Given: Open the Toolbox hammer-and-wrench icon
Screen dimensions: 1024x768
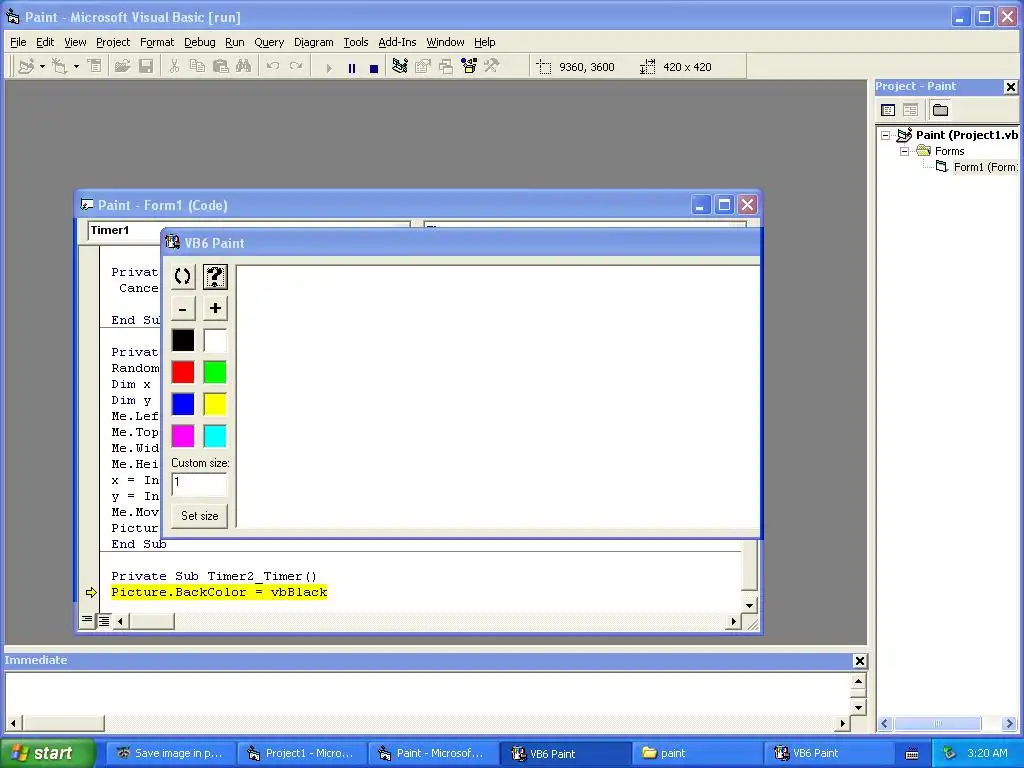Looking at the screenshot, I should coord(491,67).
